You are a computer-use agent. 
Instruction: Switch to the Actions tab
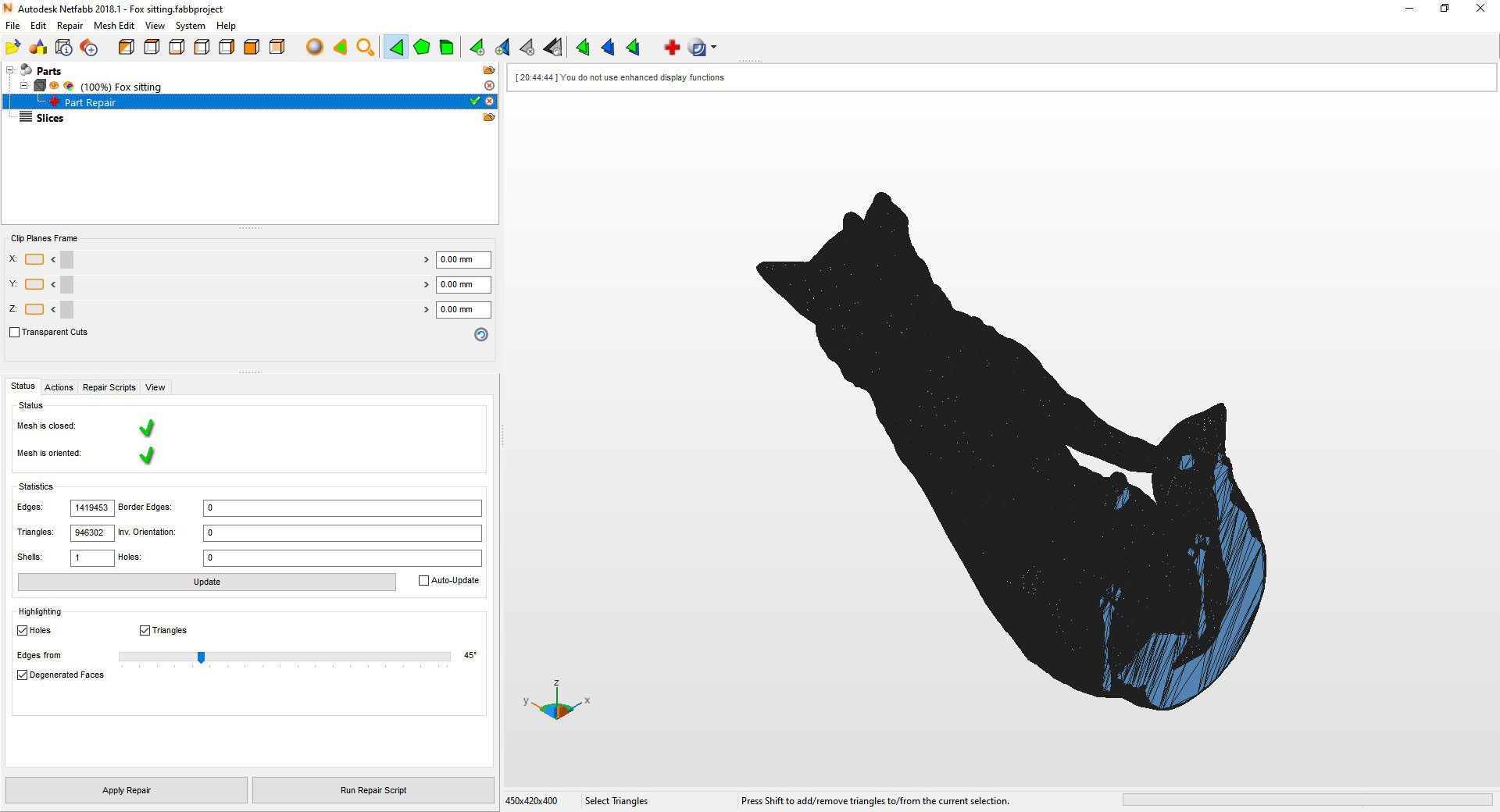point(59,387)
